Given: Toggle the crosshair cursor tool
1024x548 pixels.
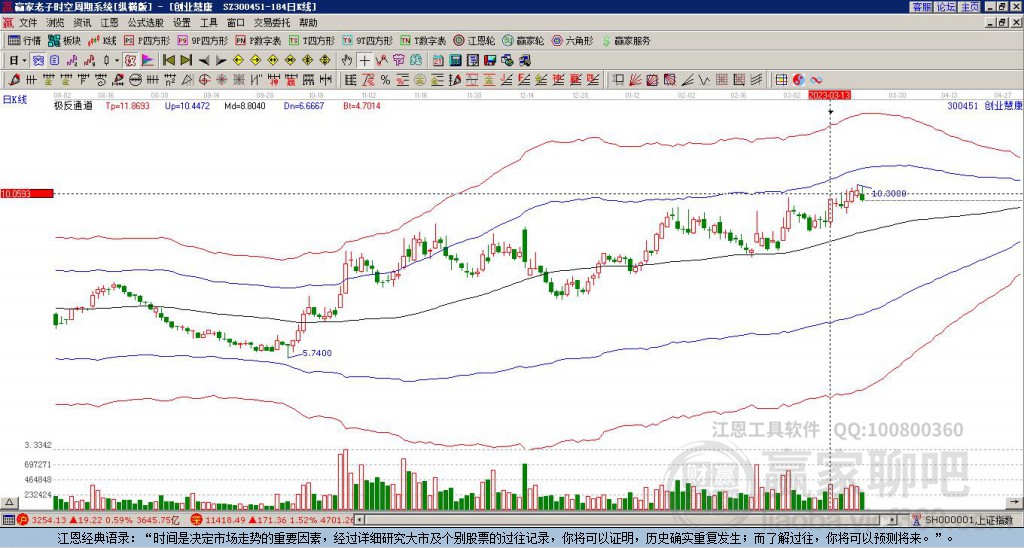Looking at the screenshot, I should coord(364,61).
